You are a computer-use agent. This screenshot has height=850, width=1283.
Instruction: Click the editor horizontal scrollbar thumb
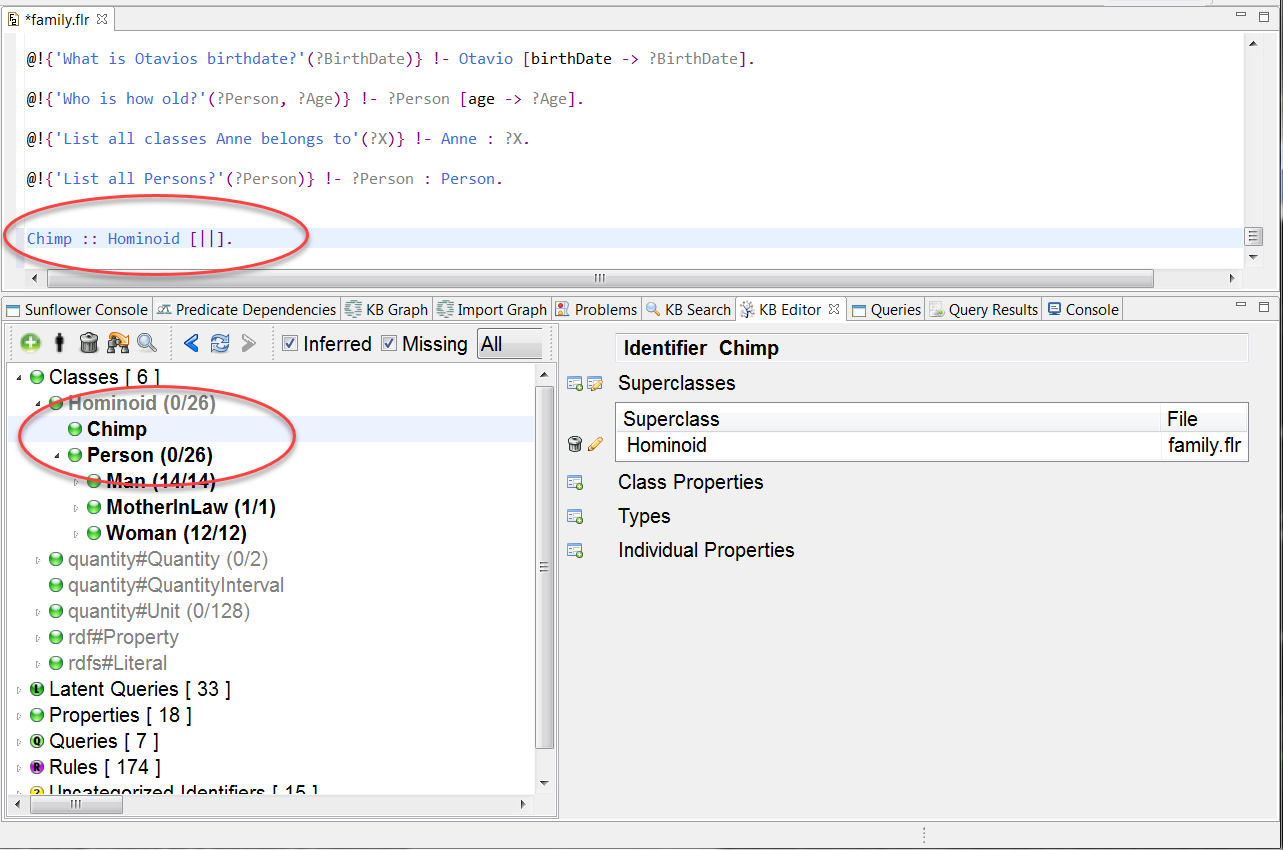coord(600,278)
